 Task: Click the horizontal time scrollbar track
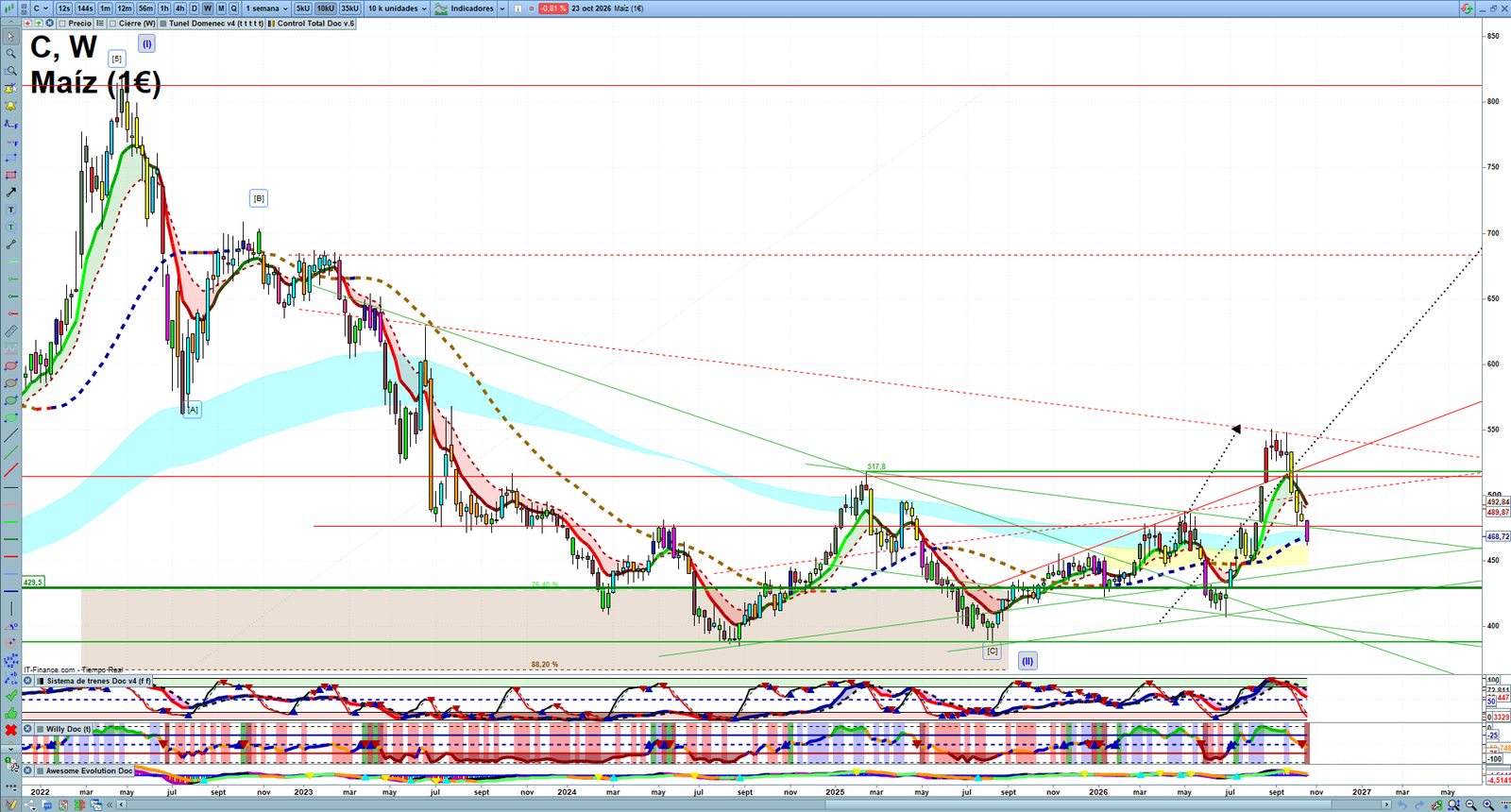(x=755, y=805)
